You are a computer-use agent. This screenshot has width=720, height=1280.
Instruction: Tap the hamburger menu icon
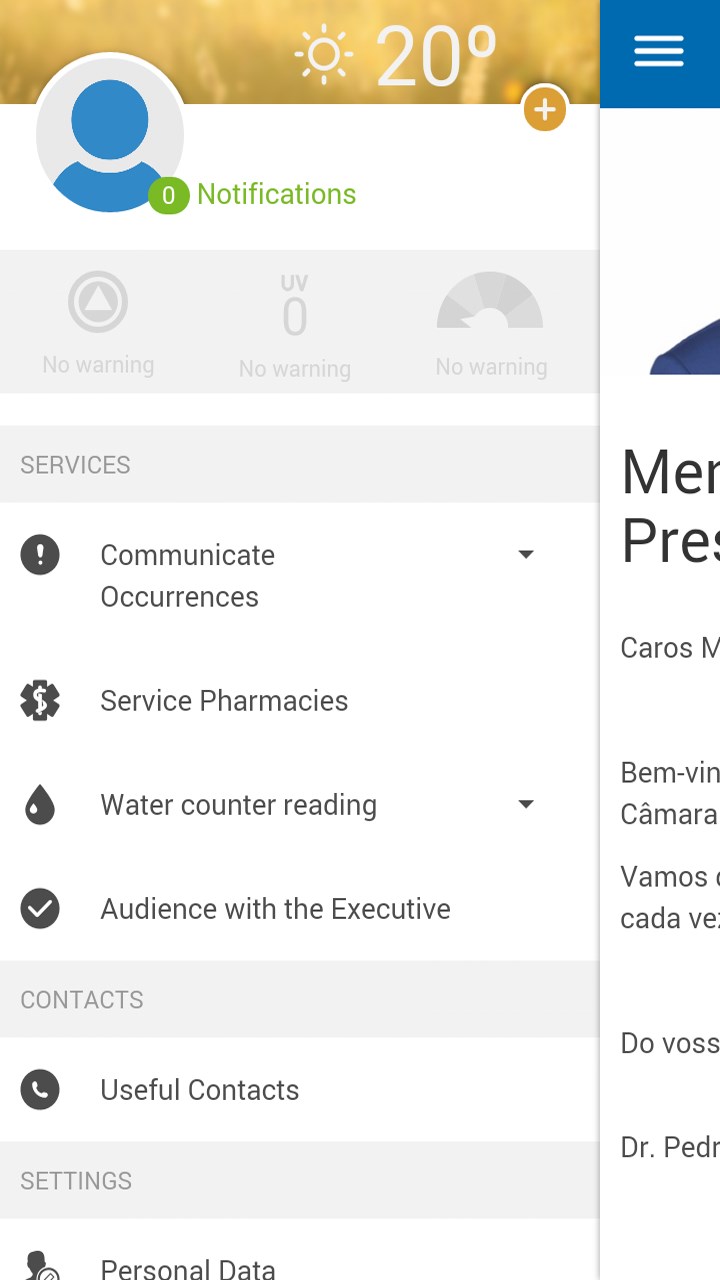(x=658, y=52)
